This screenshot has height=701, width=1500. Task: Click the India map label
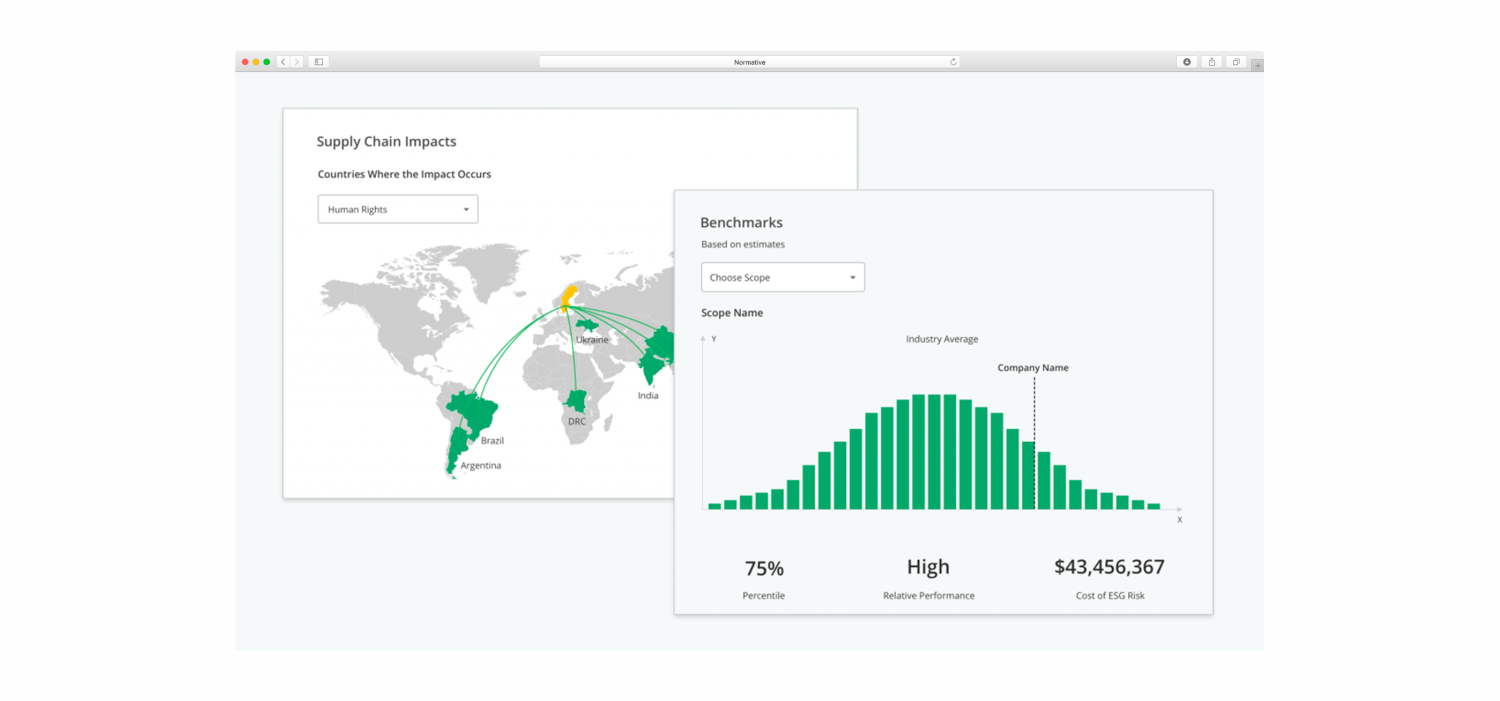(648, 396)
